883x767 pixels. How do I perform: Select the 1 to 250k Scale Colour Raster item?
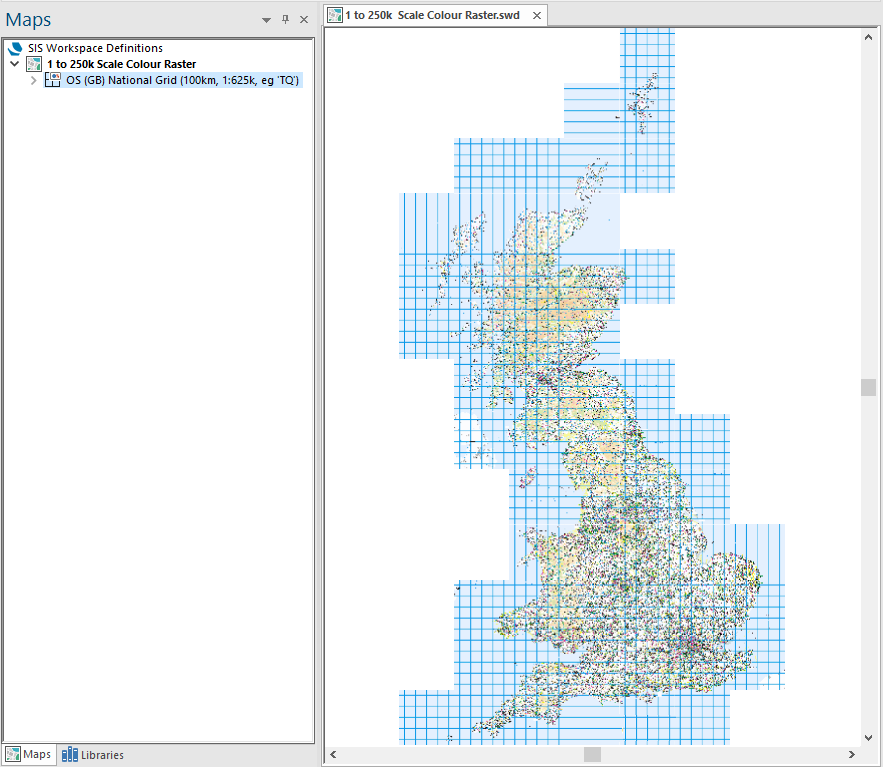coord(121,64)
